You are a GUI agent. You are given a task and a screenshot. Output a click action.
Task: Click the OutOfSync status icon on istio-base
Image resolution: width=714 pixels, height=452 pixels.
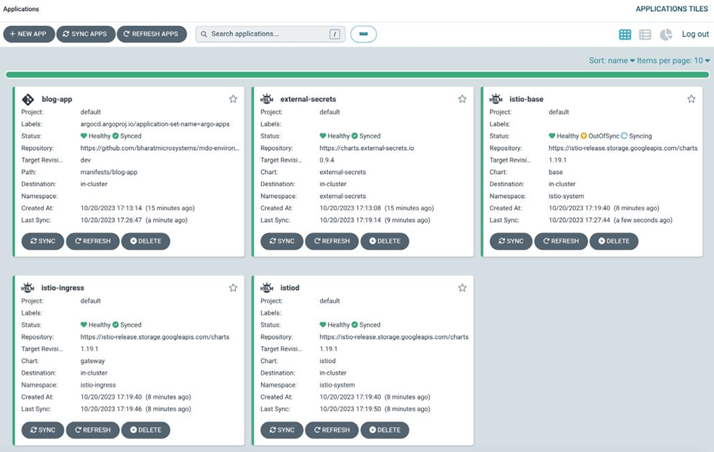[x=584, y=136]
